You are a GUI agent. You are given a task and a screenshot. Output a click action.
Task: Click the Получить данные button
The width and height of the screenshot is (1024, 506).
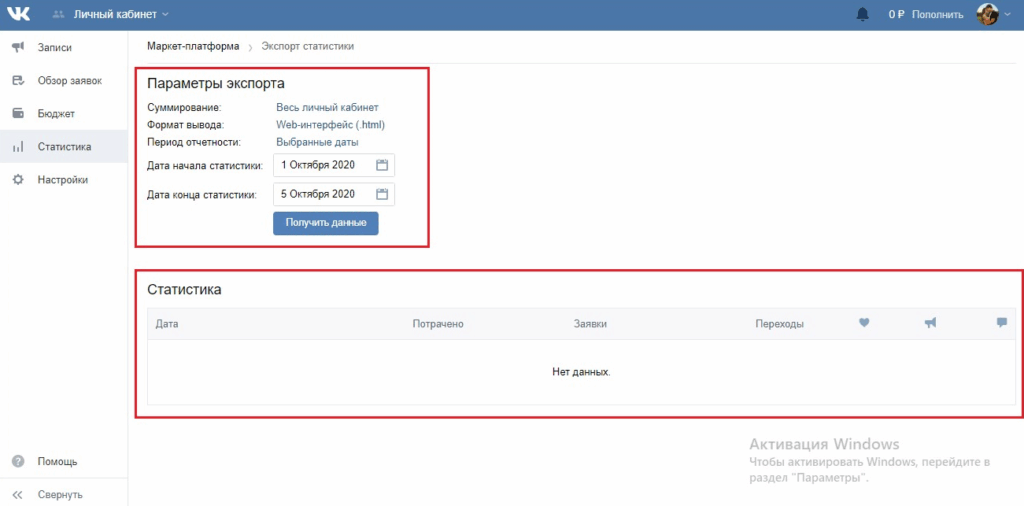(325, 223)
